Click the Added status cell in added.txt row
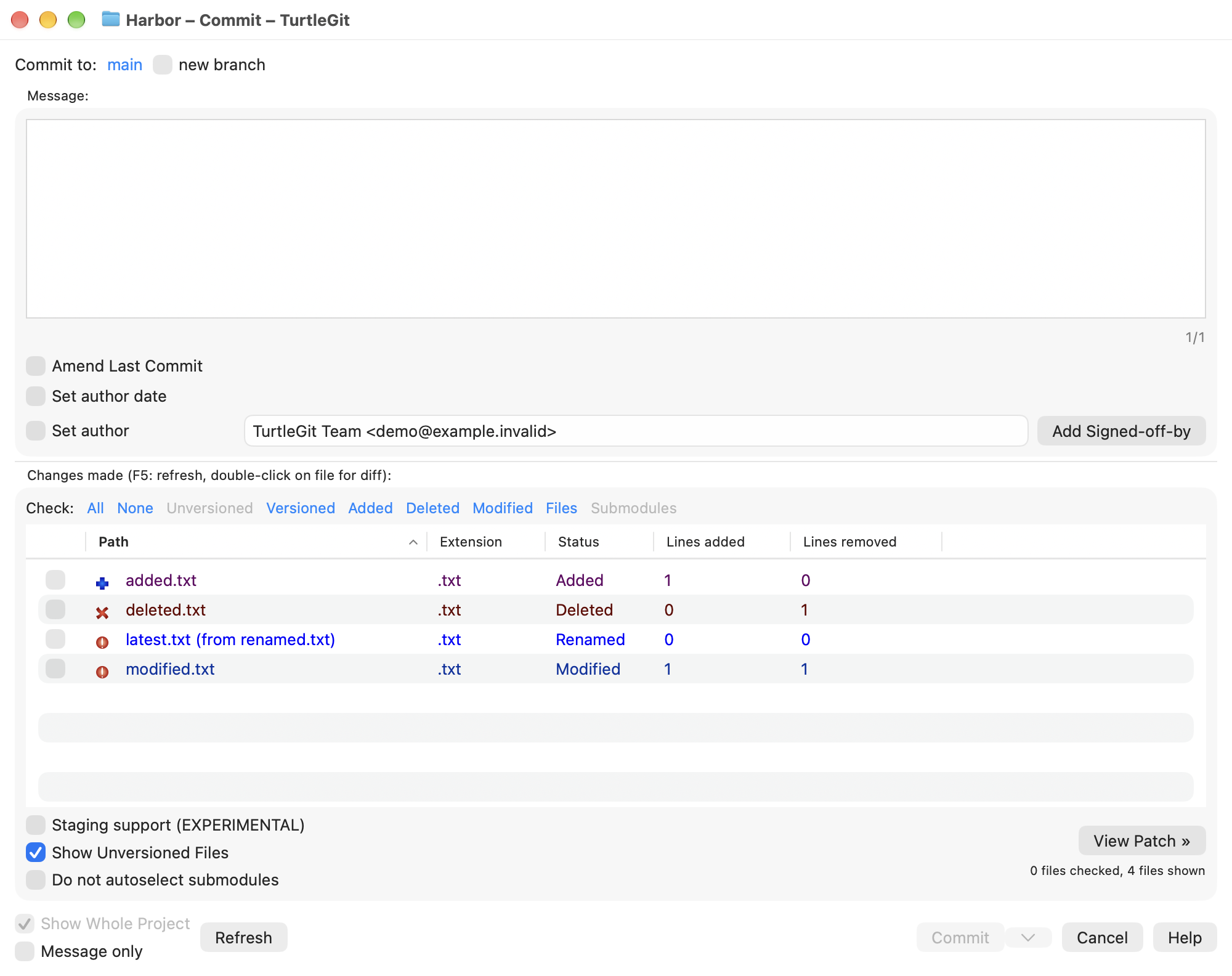 coord(579,580)
